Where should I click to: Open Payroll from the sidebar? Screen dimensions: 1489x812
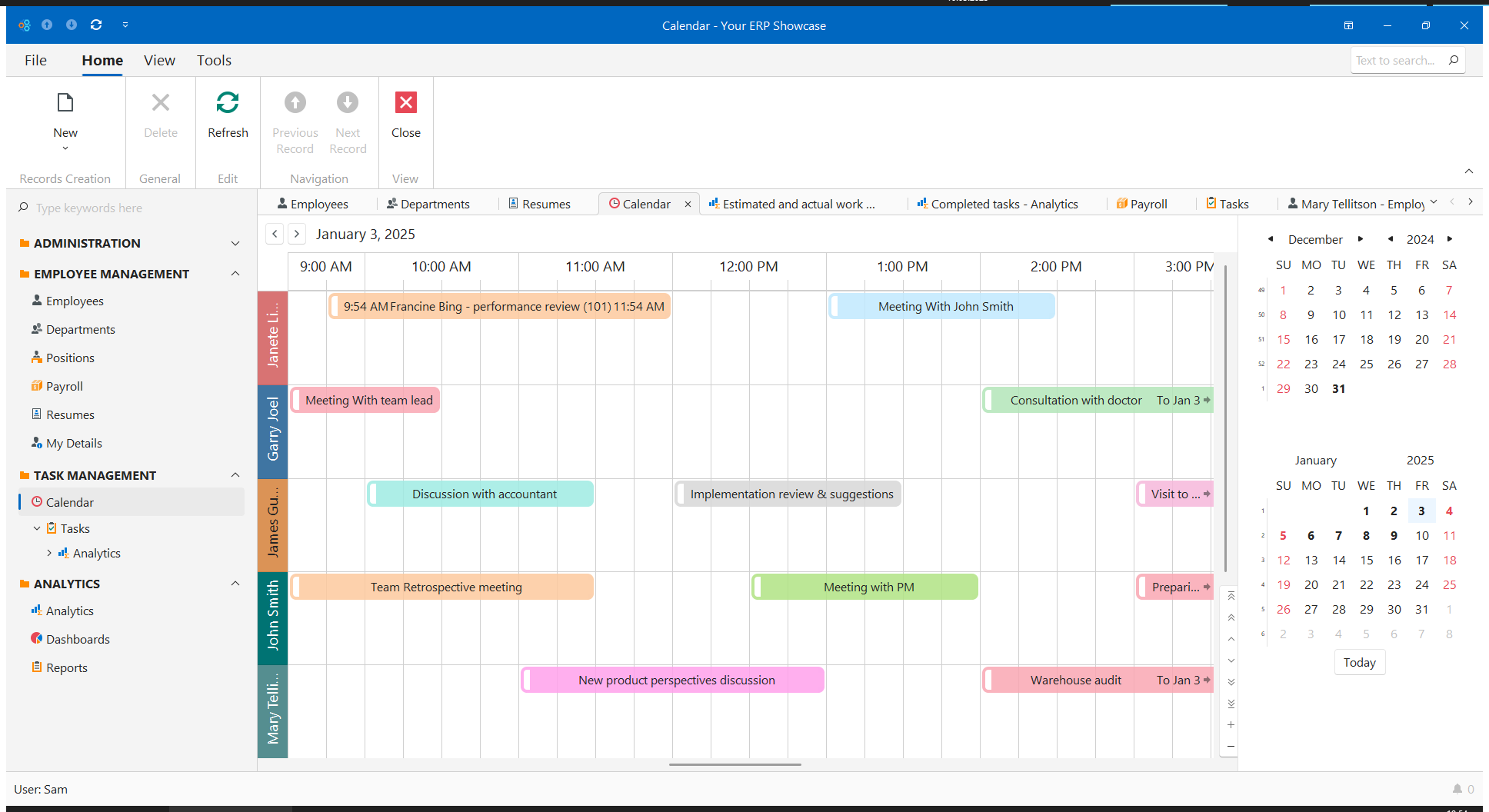(64, 386)
